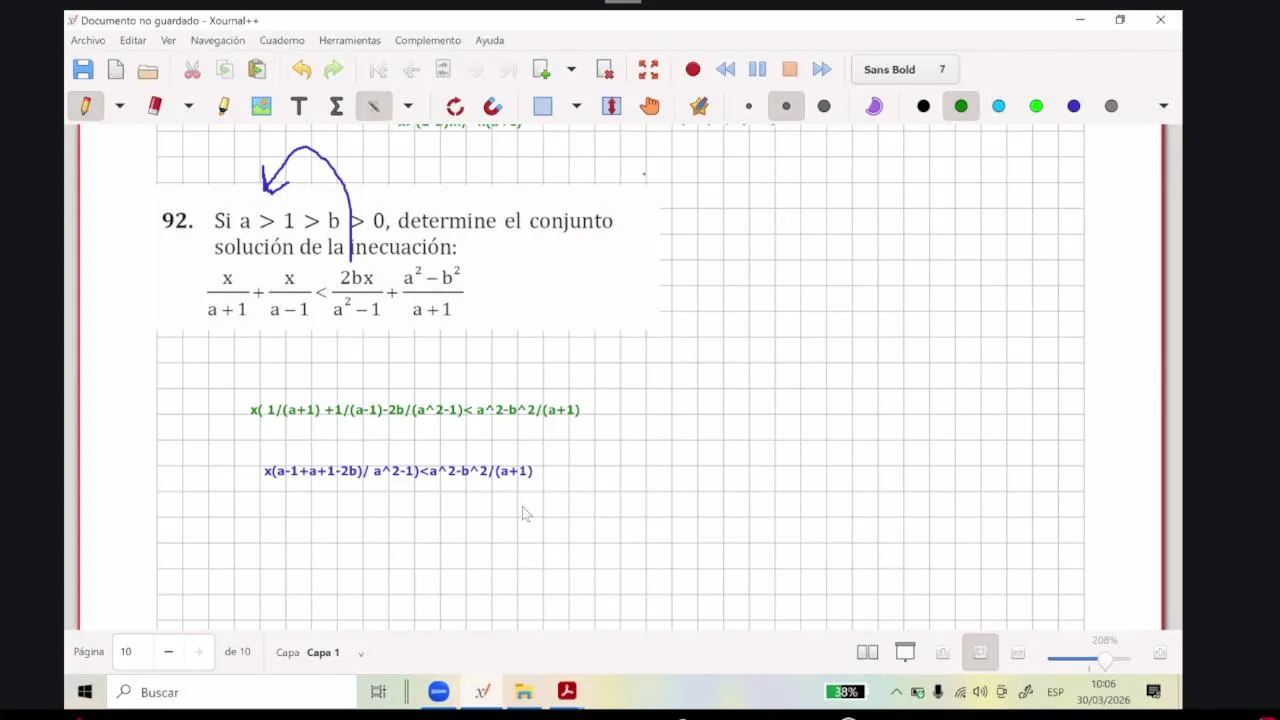
Task: Open the Navegación menu
Action: tap(218, 41)
